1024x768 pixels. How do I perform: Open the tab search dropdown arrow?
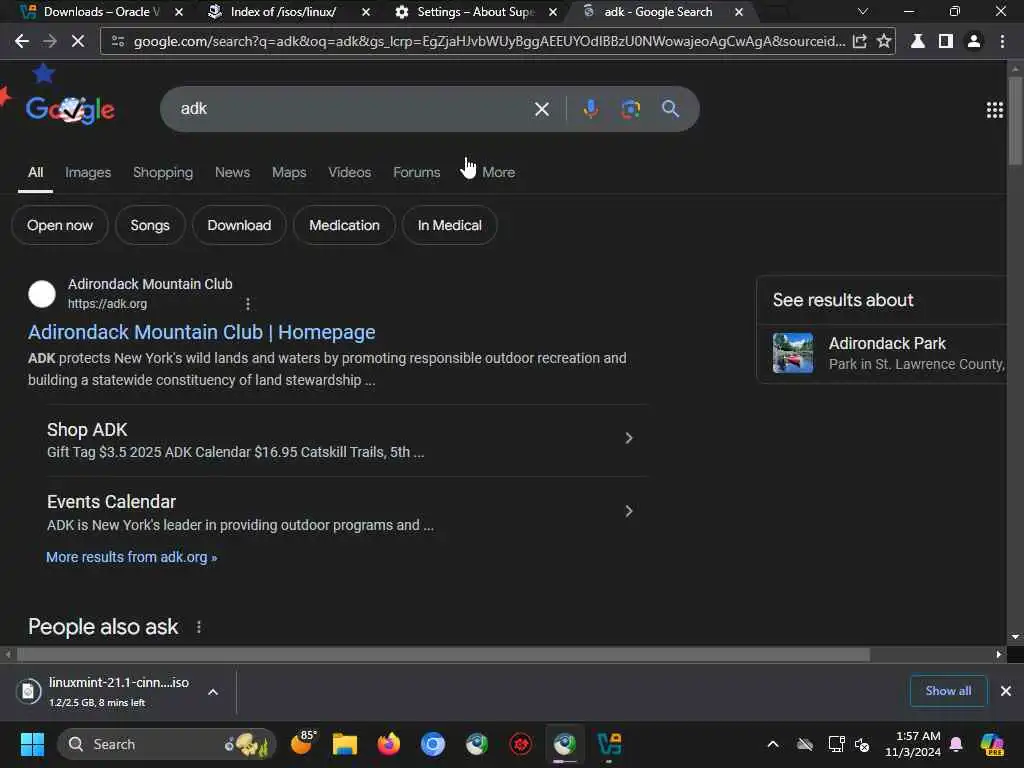click(x=863, y=12)
